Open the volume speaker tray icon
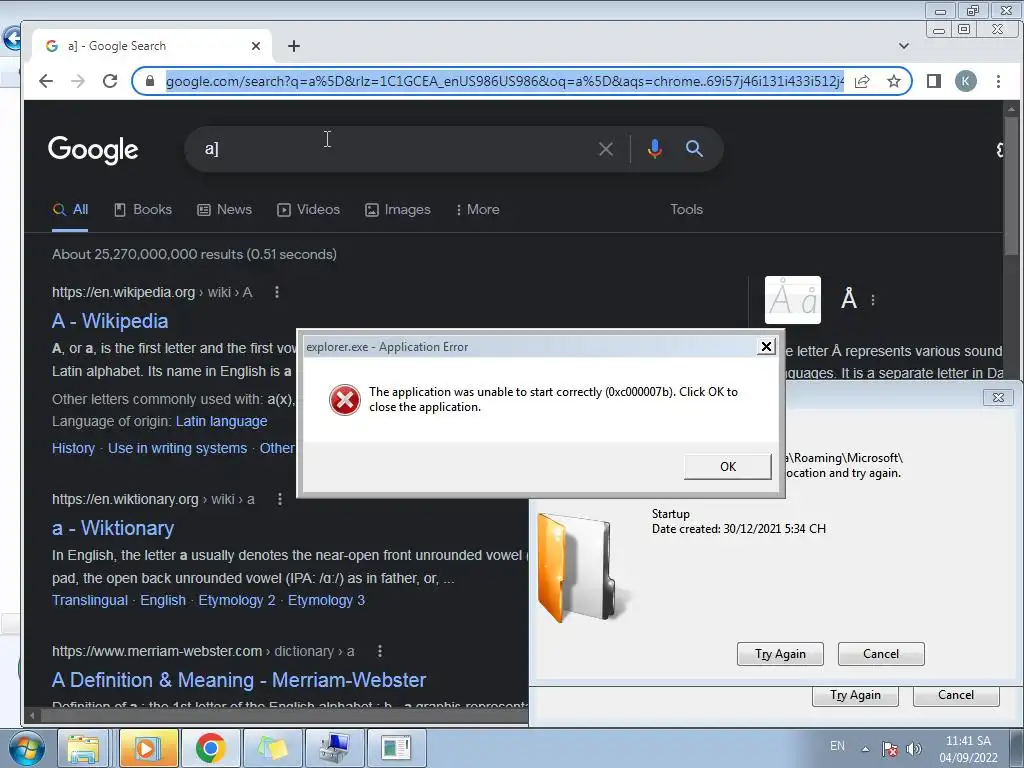Screen dimensions: 1024x768 (x=914, y=749)
